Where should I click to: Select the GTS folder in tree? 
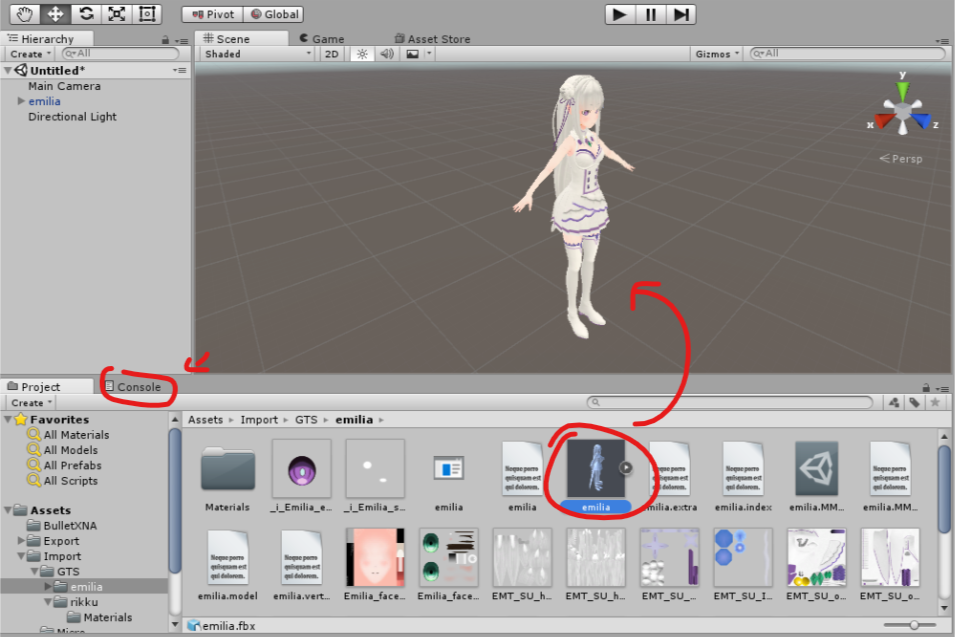[x=68, y=571]
